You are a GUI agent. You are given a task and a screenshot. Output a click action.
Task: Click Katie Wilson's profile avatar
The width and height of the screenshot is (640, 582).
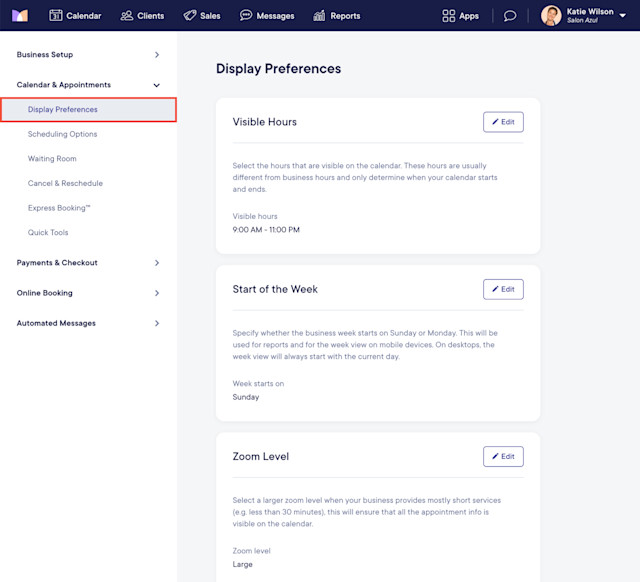pos(551,16)
